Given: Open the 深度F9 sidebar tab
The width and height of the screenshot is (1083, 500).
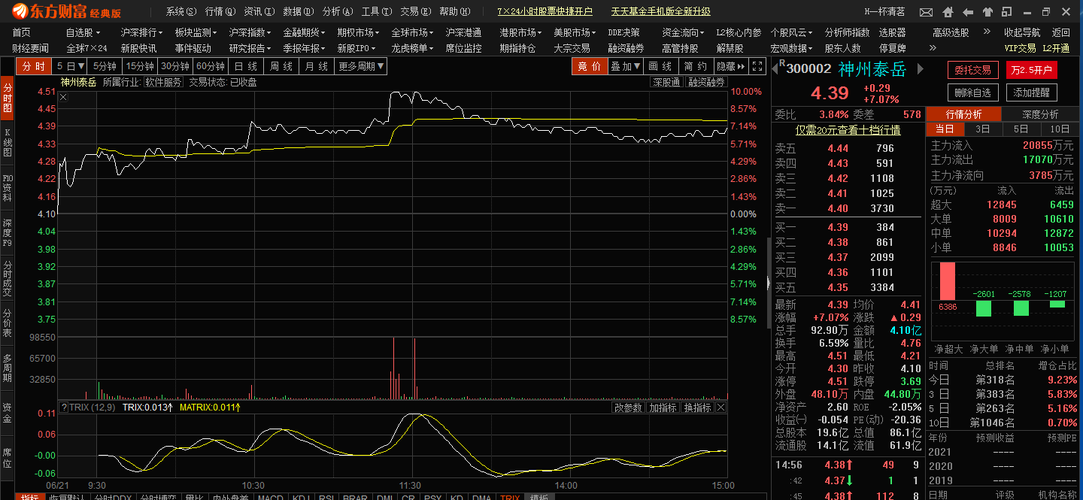Looking at the screenshot, I should tap(8, 233).
